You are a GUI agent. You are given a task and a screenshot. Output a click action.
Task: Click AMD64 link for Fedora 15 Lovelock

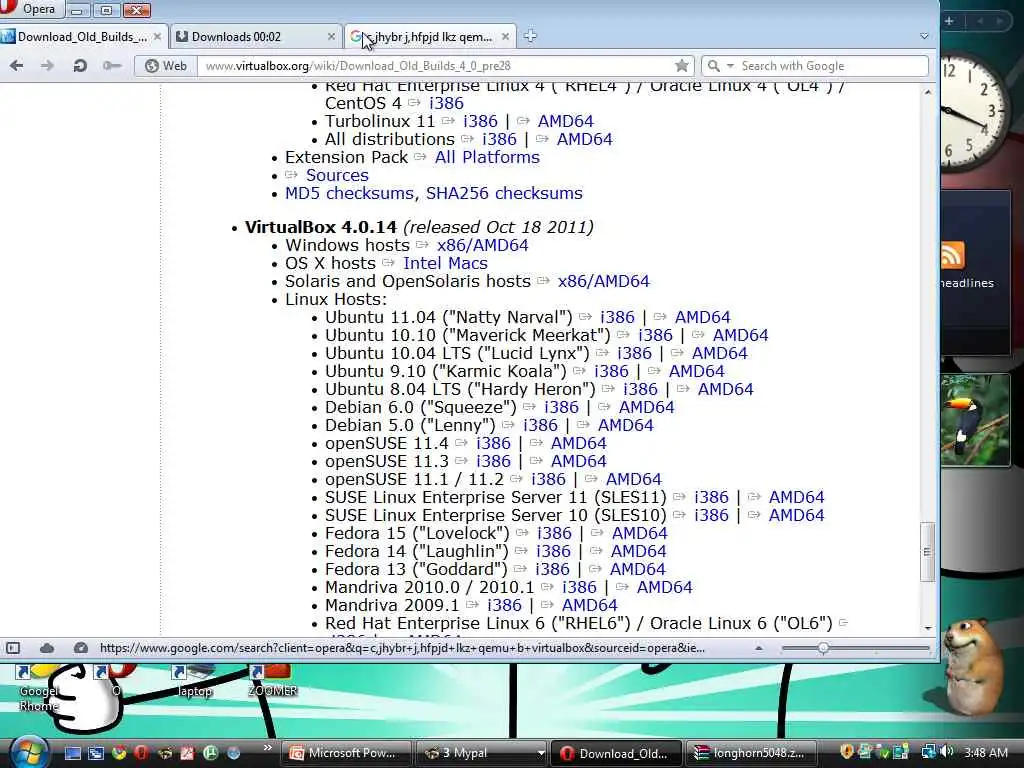pyautogui.click(x=639, y=534)
